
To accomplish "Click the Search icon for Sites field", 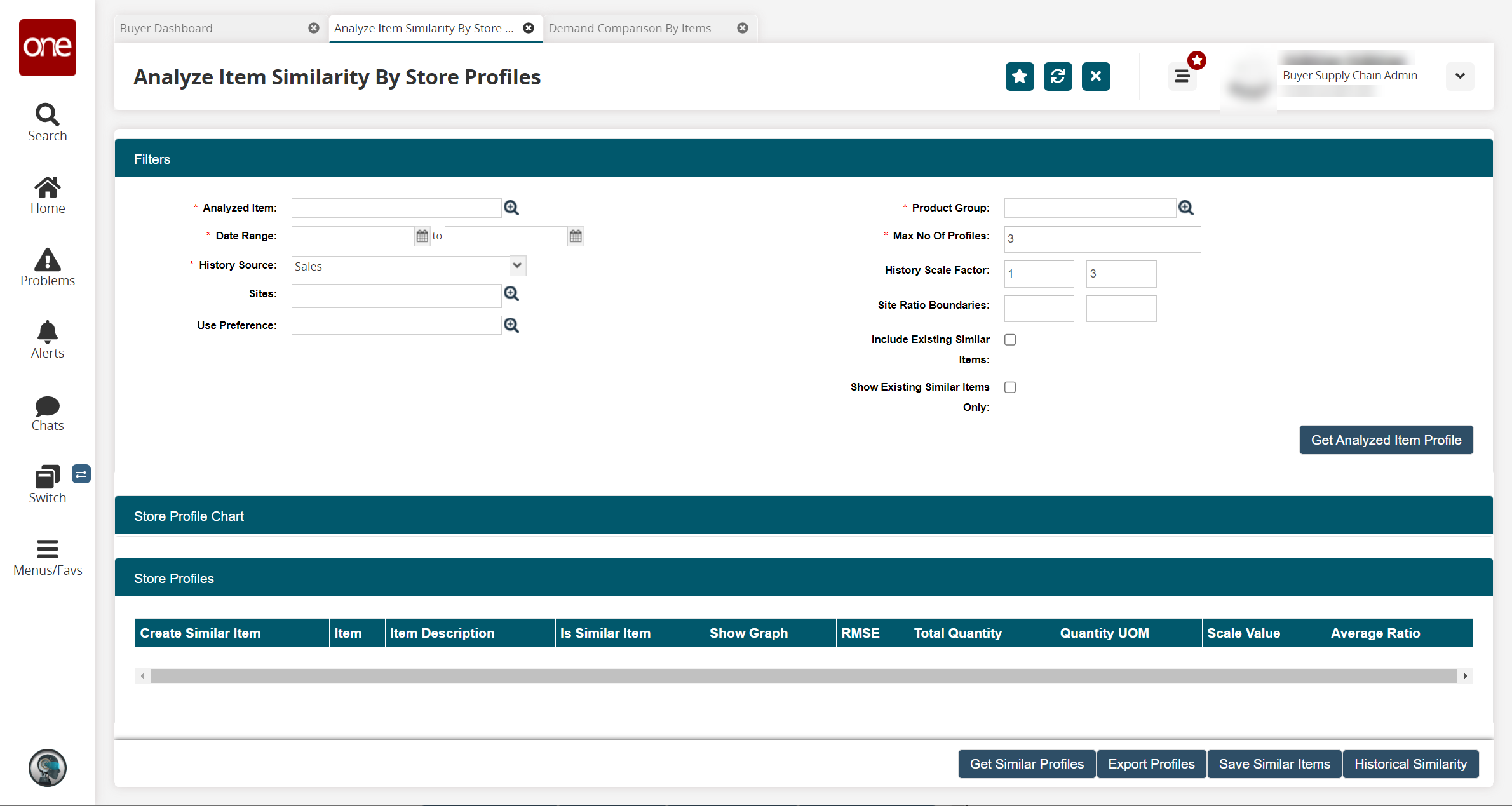I will [x=512, y=293].
